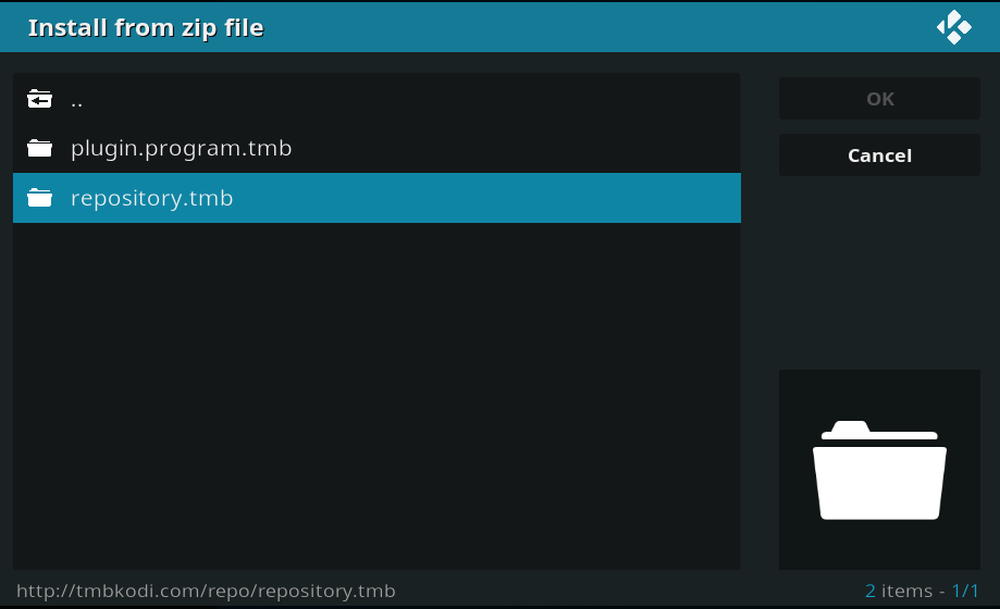The height and width of the screenshot is (609, 1000).
Task: Click the "Install from zip file" title
Action: pos(146,28)
